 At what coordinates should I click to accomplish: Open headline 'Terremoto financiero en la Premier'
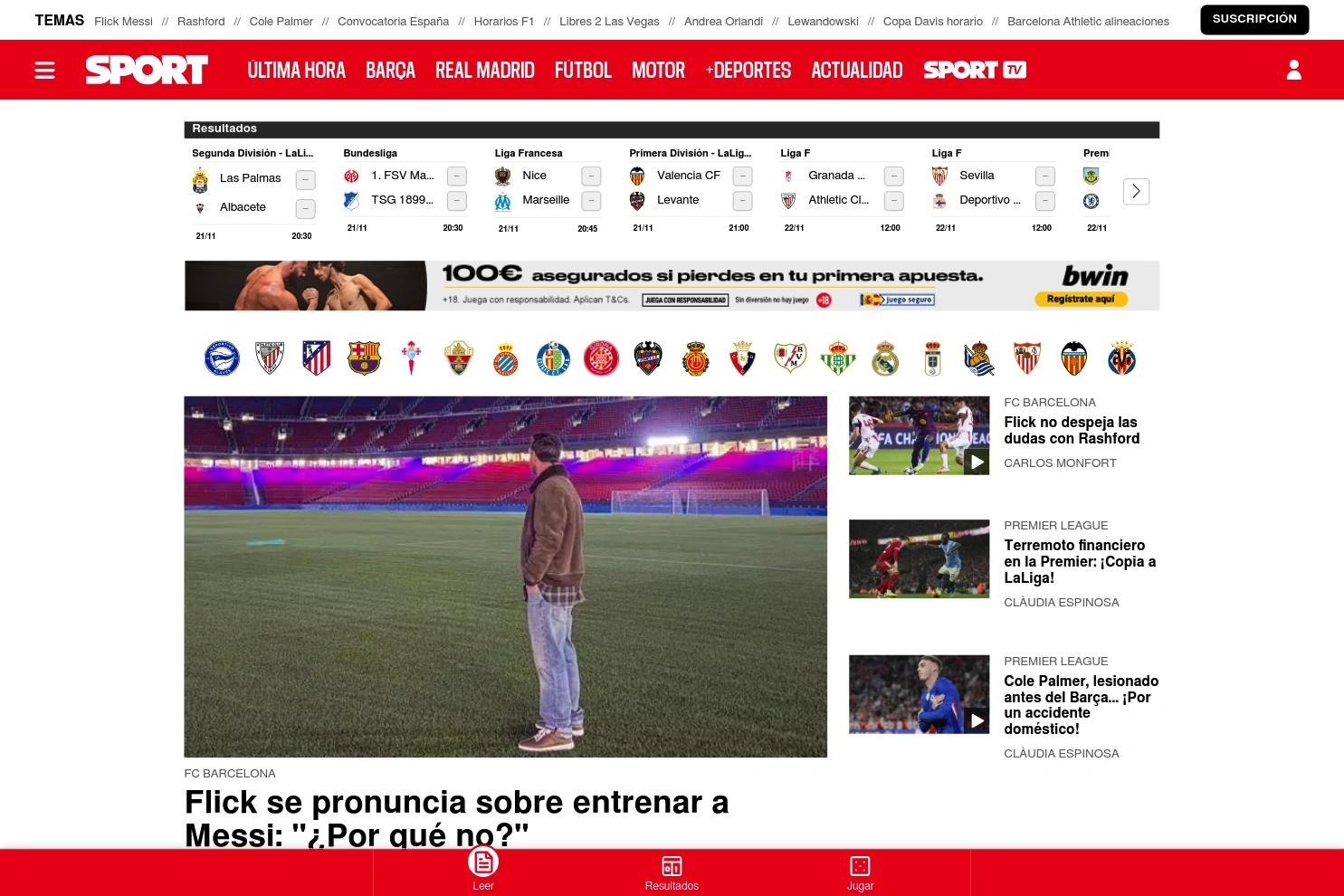1080,561
